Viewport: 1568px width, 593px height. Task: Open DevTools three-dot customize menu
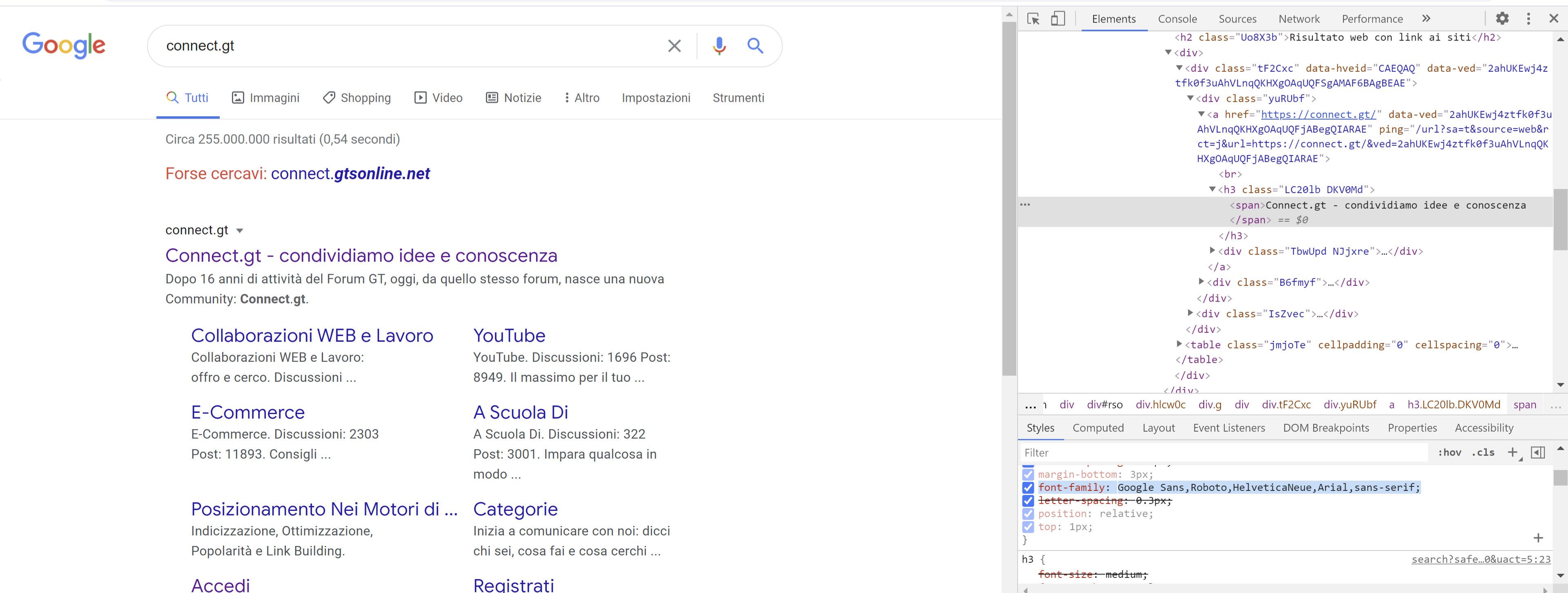point(1528,18)
